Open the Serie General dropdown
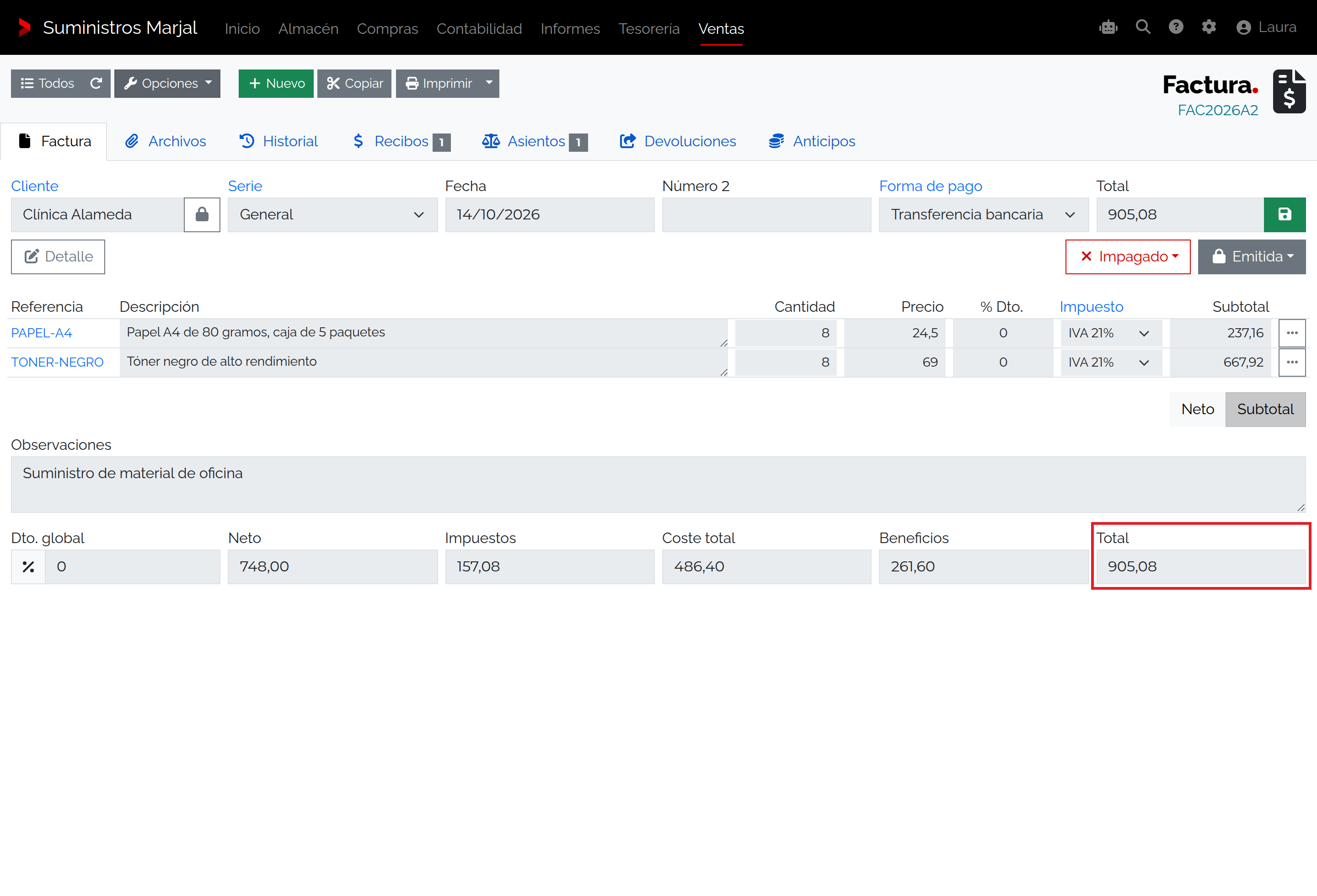This screenshot has width=1317, height=896. [x=332, y=215]
